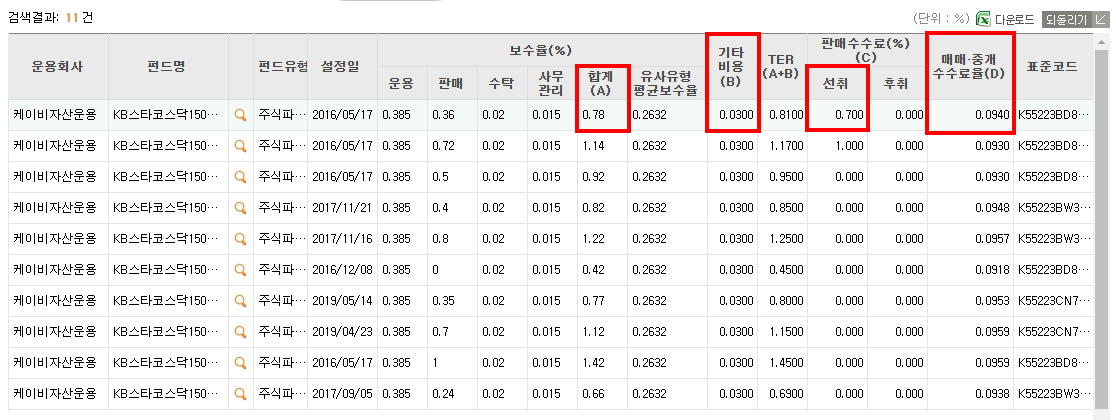Screen dimensions: 1116x420
Task: Open magnifier icon in the 2019/04/23 row
Action: [x=241, y=332]
